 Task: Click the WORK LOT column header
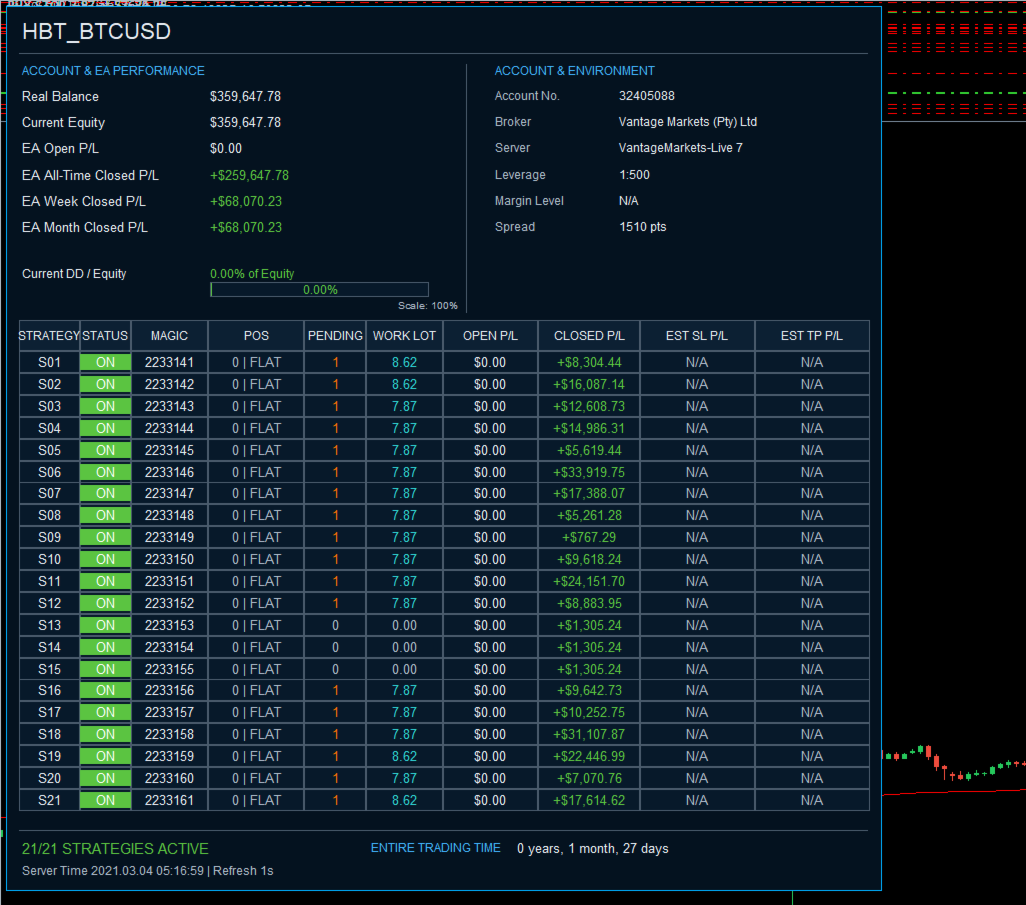tap(404, 336)
